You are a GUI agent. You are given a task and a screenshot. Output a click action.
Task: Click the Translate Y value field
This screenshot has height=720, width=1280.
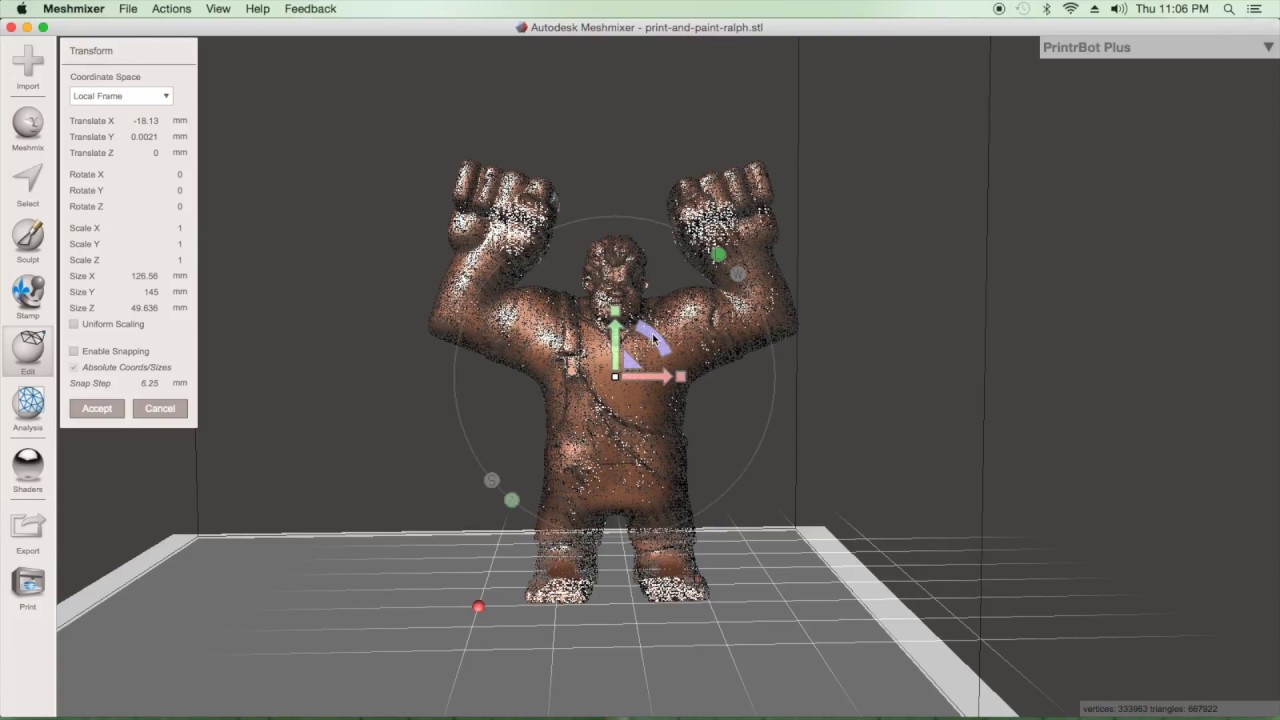[145, 137]
